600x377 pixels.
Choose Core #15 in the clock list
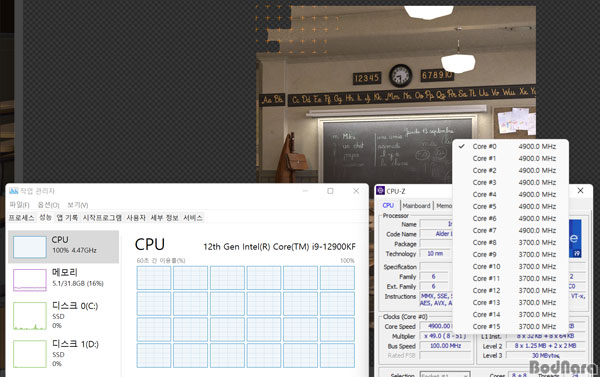pos(510,326)
